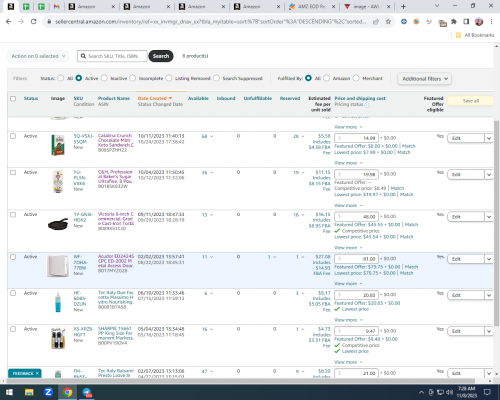Expand View more under Acudor pricing
The image size is (500, 400).
pyautogui.click(x=348, y=284)
